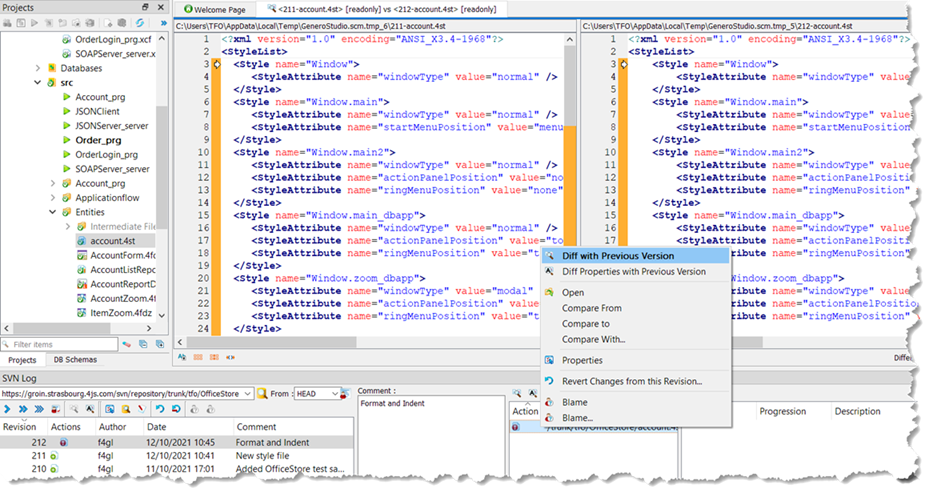Select revision 212 row in SVN Log

(177, 442)
